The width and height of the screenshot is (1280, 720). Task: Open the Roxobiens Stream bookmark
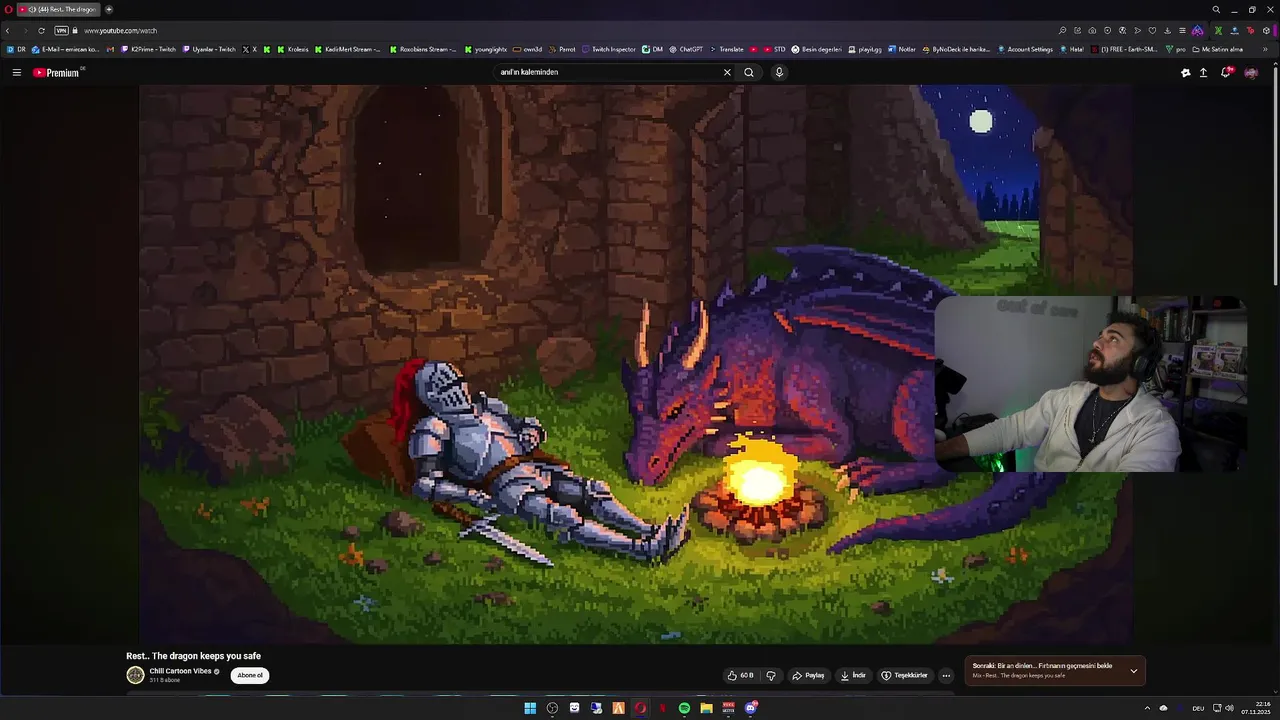pos(423,49)
